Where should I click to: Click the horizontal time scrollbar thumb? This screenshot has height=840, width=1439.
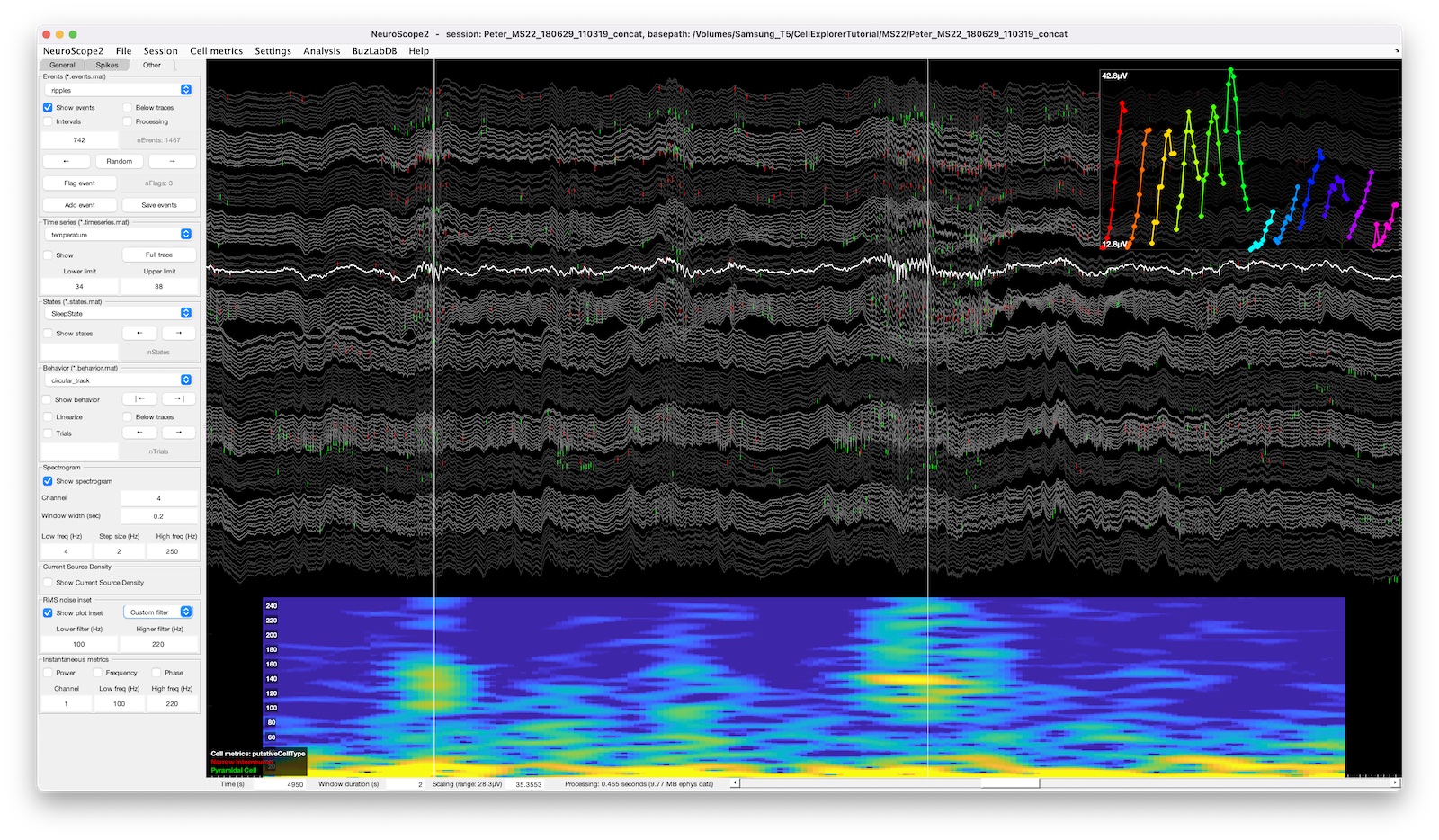click(x=1010, y=783)
